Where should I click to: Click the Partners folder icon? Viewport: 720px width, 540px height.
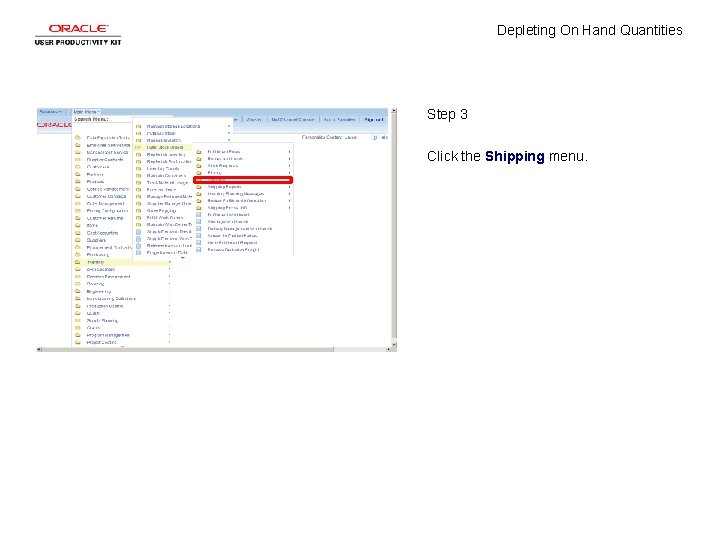coord(78,174)
